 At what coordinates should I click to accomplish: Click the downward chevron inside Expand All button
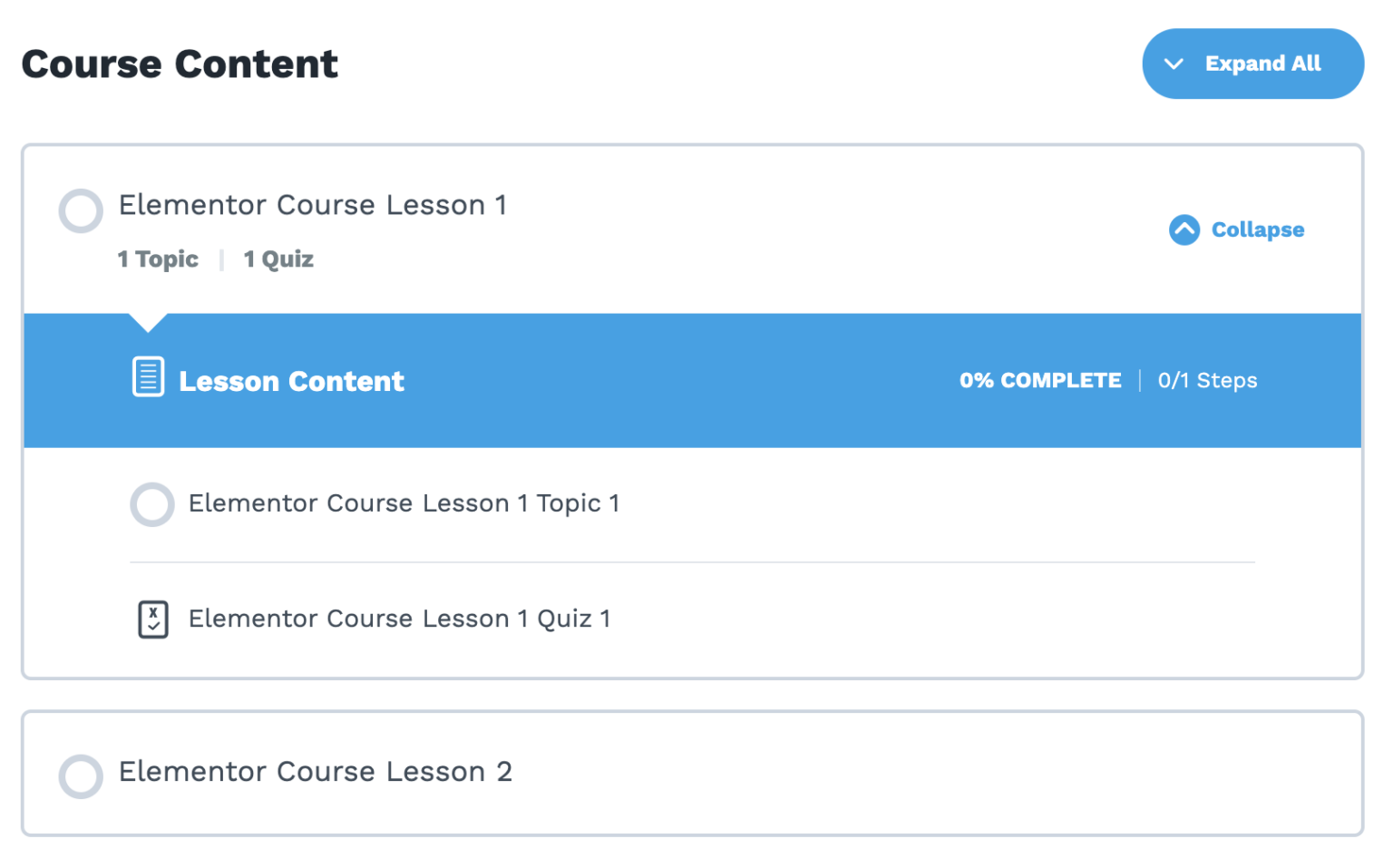tap(1174, 63)
